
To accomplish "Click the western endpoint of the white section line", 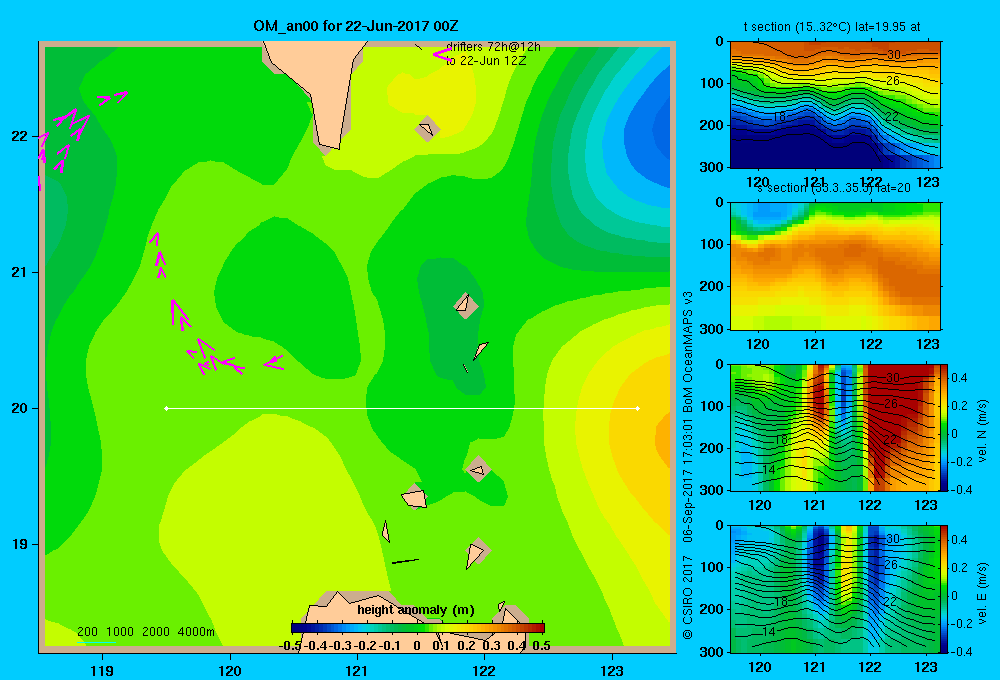I will coord(166,408).
